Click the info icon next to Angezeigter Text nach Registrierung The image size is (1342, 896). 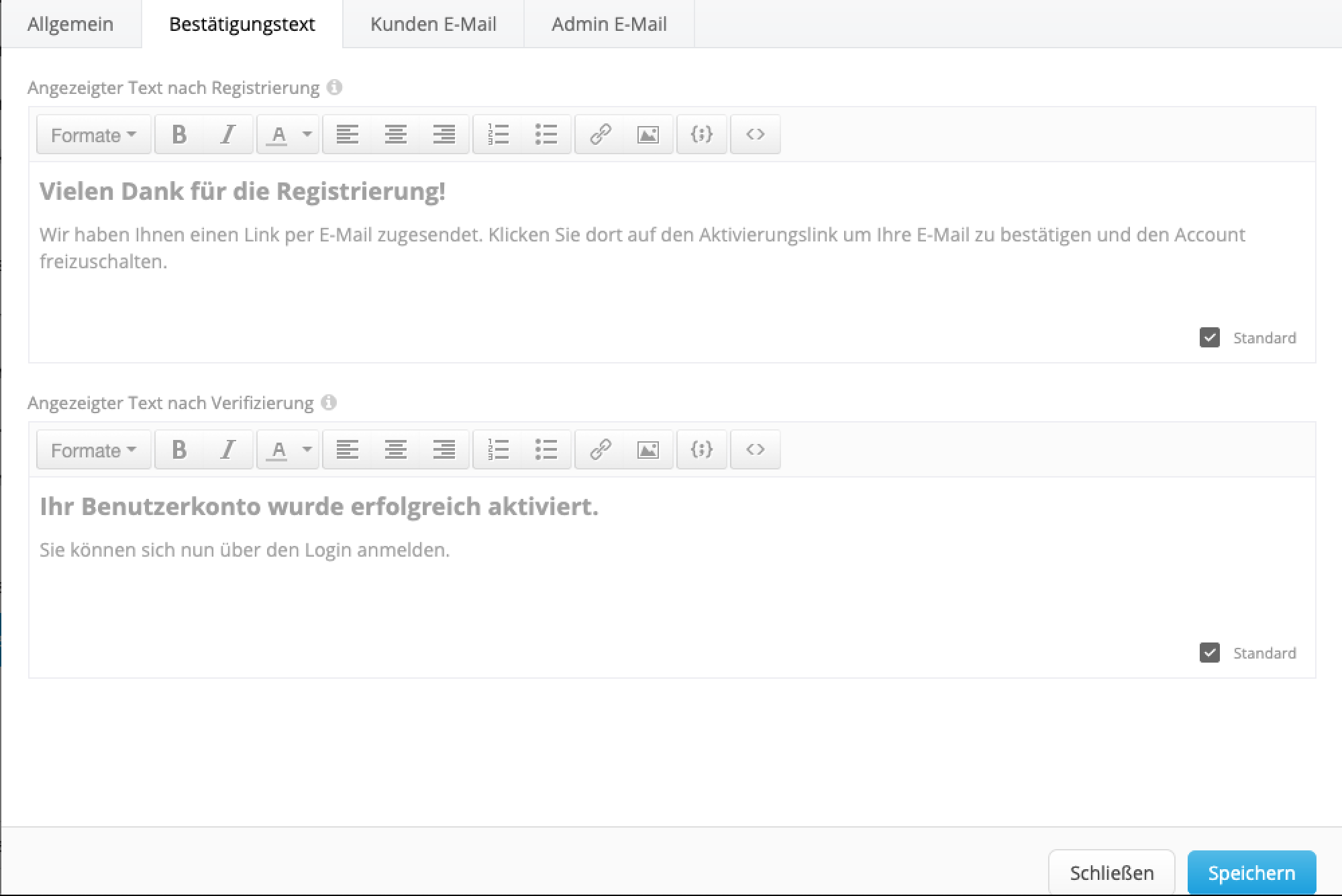(334, 87)
